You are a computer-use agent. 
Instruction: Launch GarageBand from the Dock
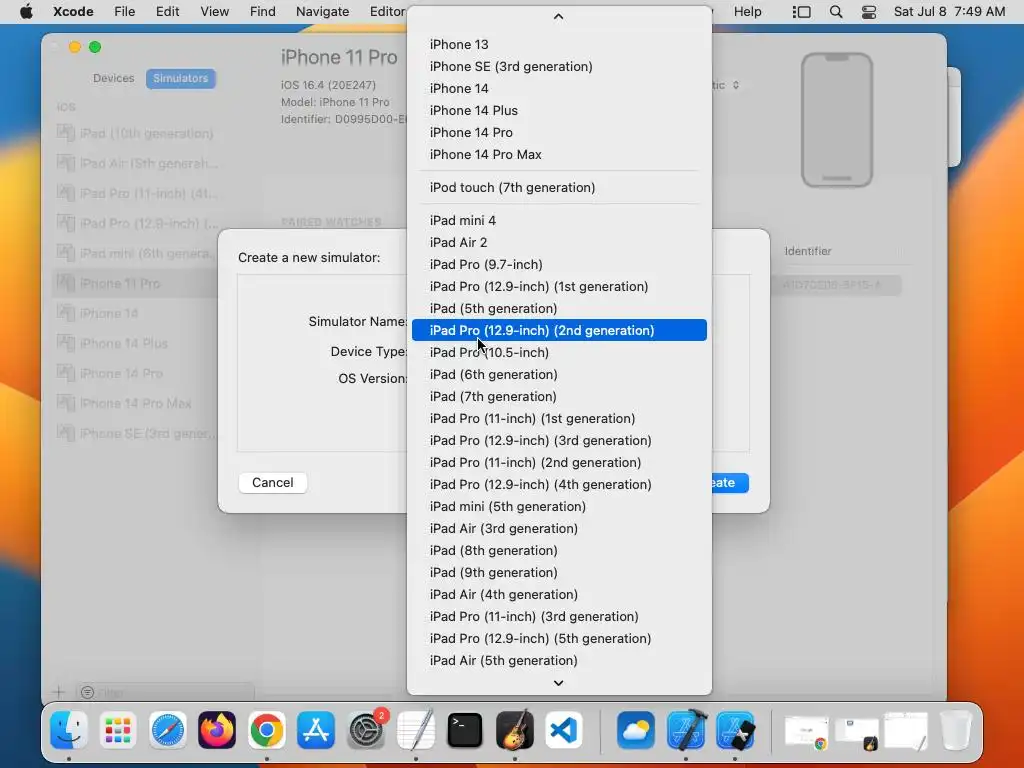pyautogui.click(x=515, y=730)
